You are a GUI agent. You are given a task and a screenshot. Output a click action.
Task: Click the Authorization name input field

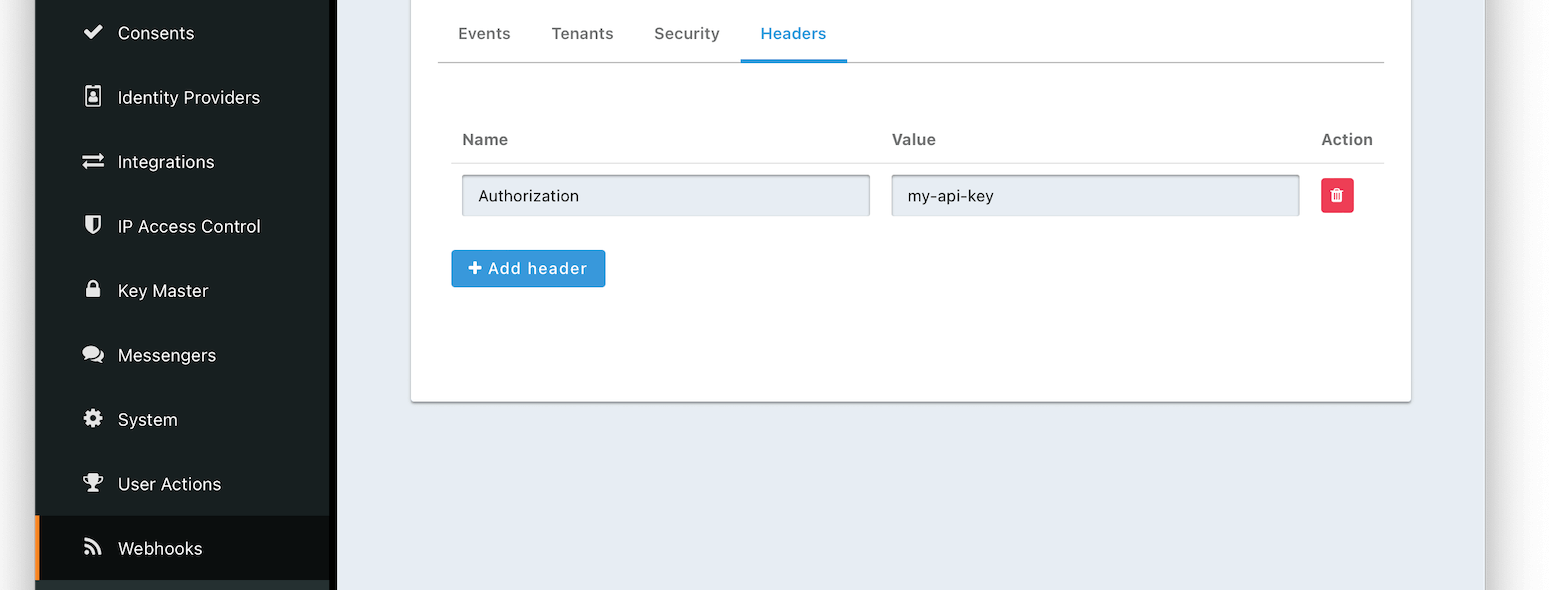(665, 195)
